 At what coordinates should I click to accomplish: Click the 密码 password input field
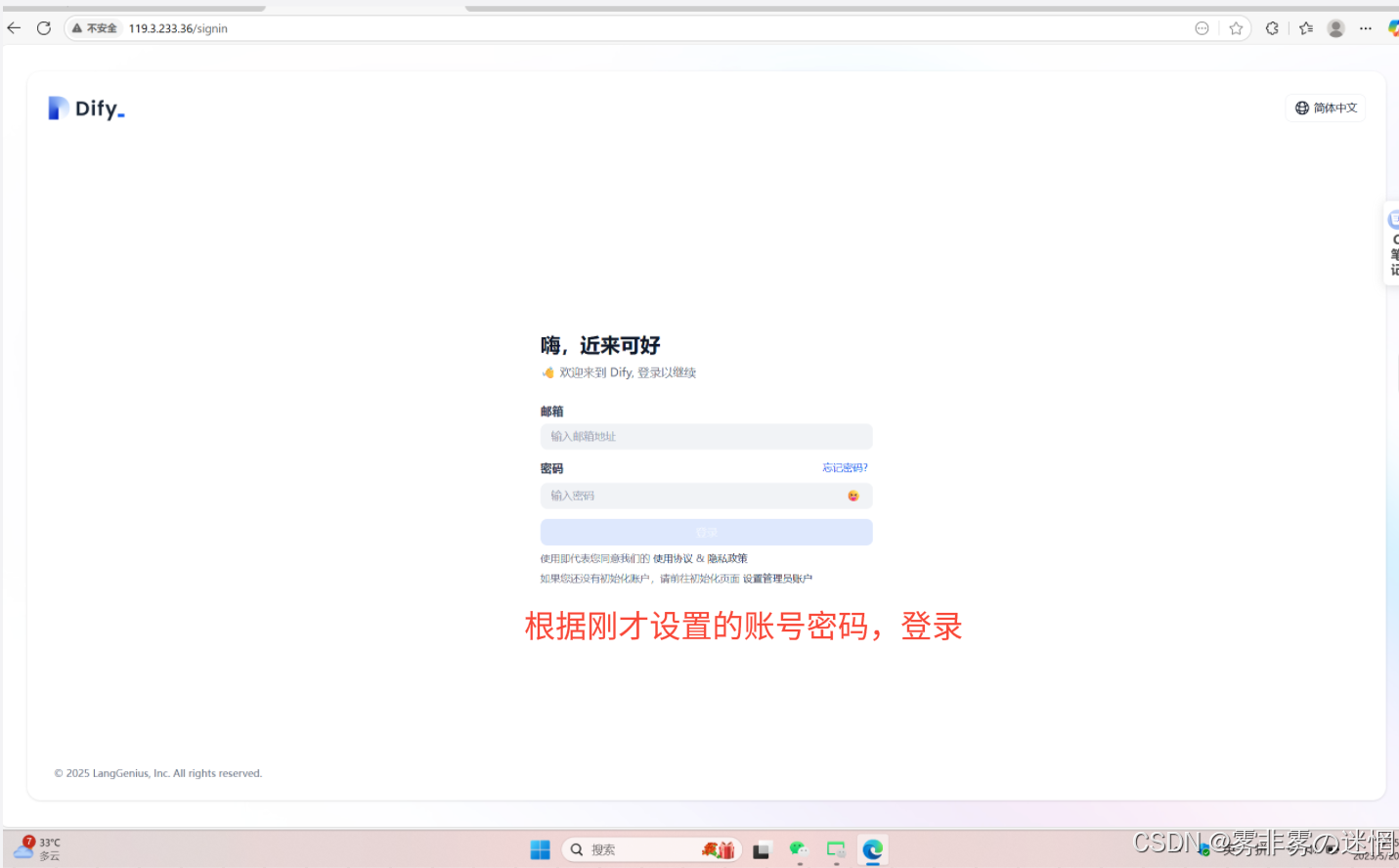point(706,496)
